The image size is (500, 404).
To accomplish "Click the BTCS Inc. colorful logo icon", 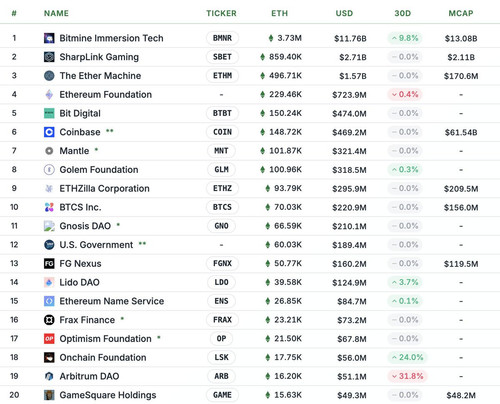I will (49, 207).
